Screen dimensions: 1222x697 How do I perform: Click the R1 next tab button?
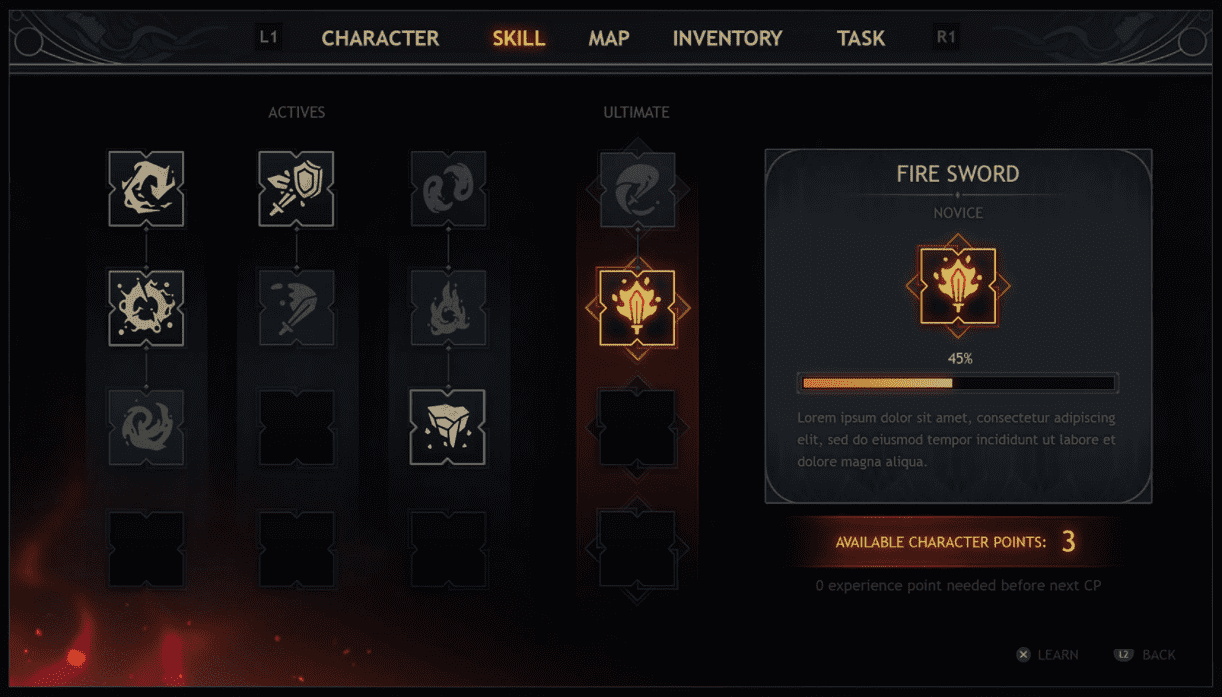click(x=946, y=38)
